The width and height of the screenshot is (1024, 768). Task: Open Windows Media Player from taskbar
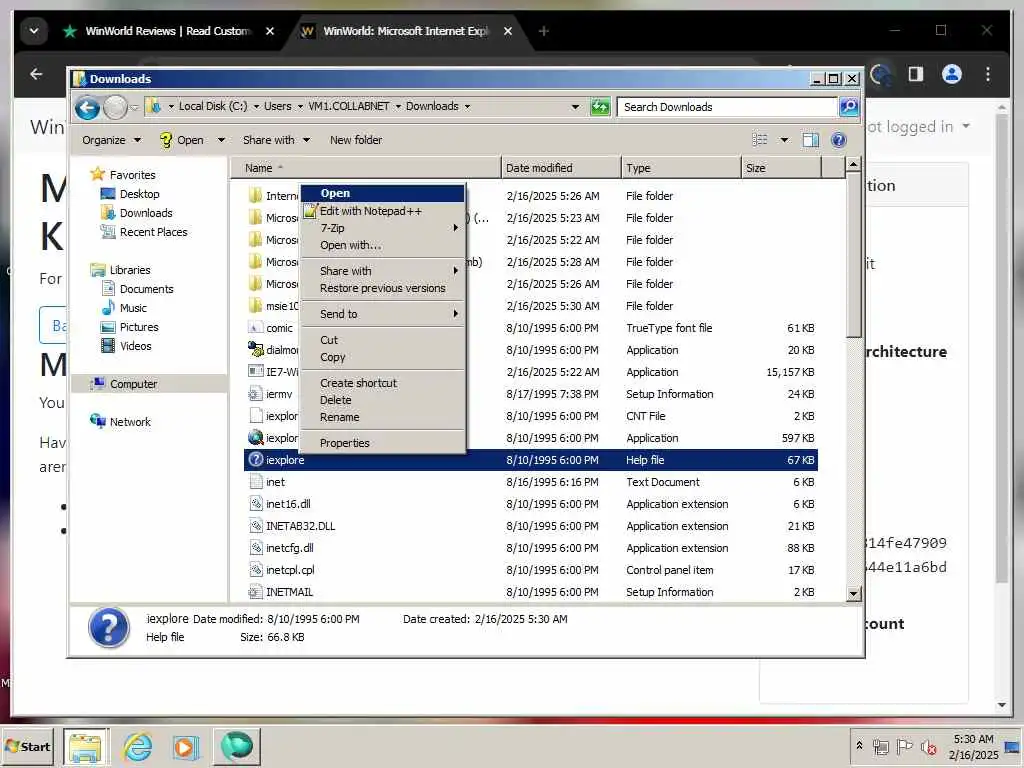[x=185, y=746]
